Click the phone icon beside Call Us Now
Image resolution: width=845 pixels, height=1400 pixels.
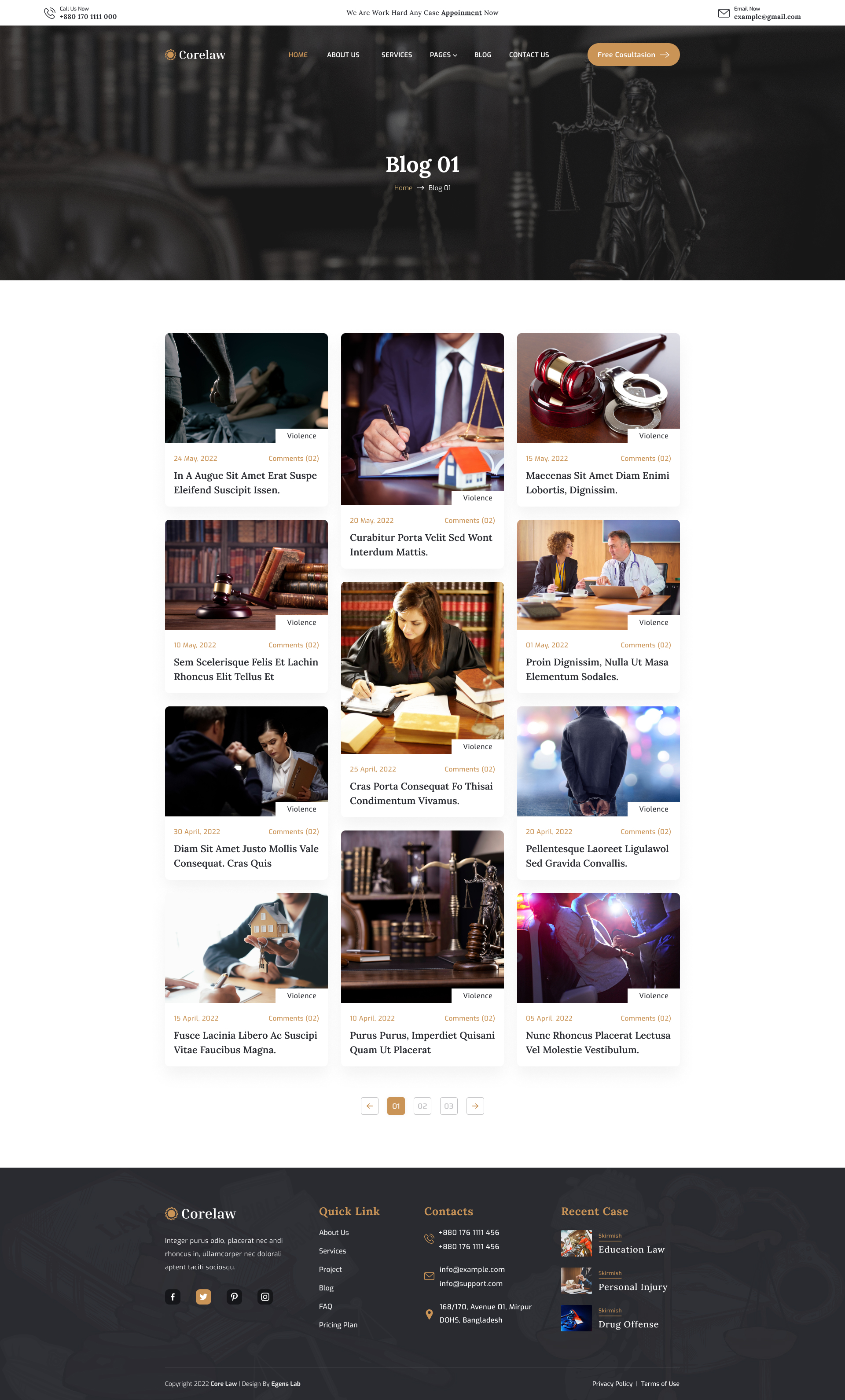pyautogui.click(x=49, y=13)
